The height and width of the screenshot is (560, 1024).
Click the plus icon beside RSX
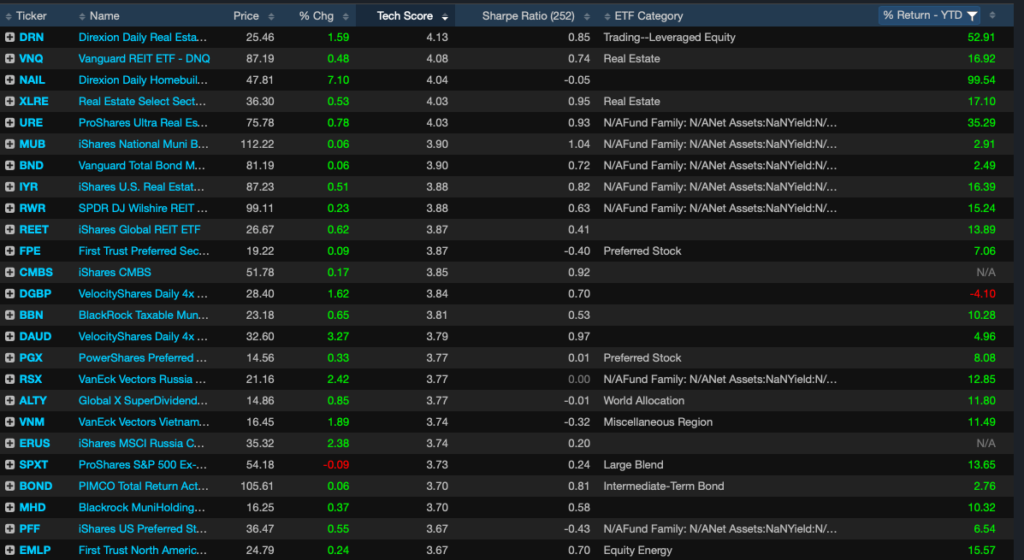[10, 379]
